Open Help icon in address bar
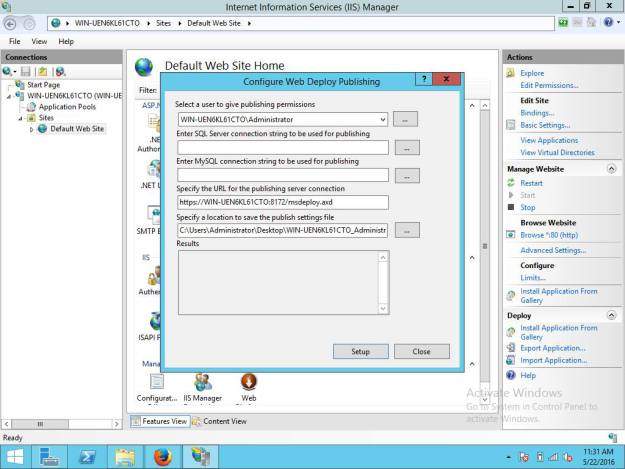Screen dimensions: 625x469 click(608, 22)
